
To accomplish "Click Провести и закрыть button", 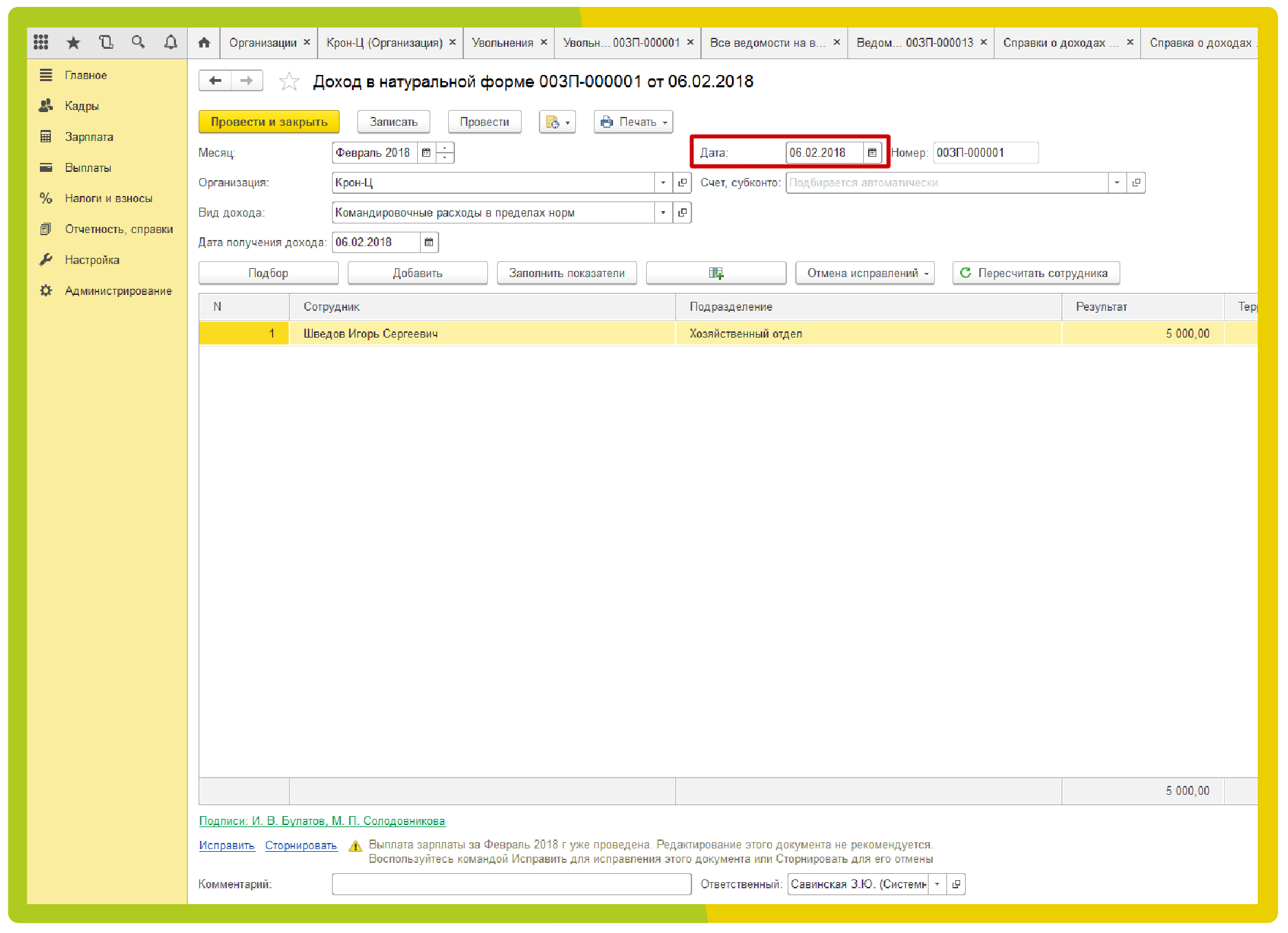I will (x=269, y=122).
